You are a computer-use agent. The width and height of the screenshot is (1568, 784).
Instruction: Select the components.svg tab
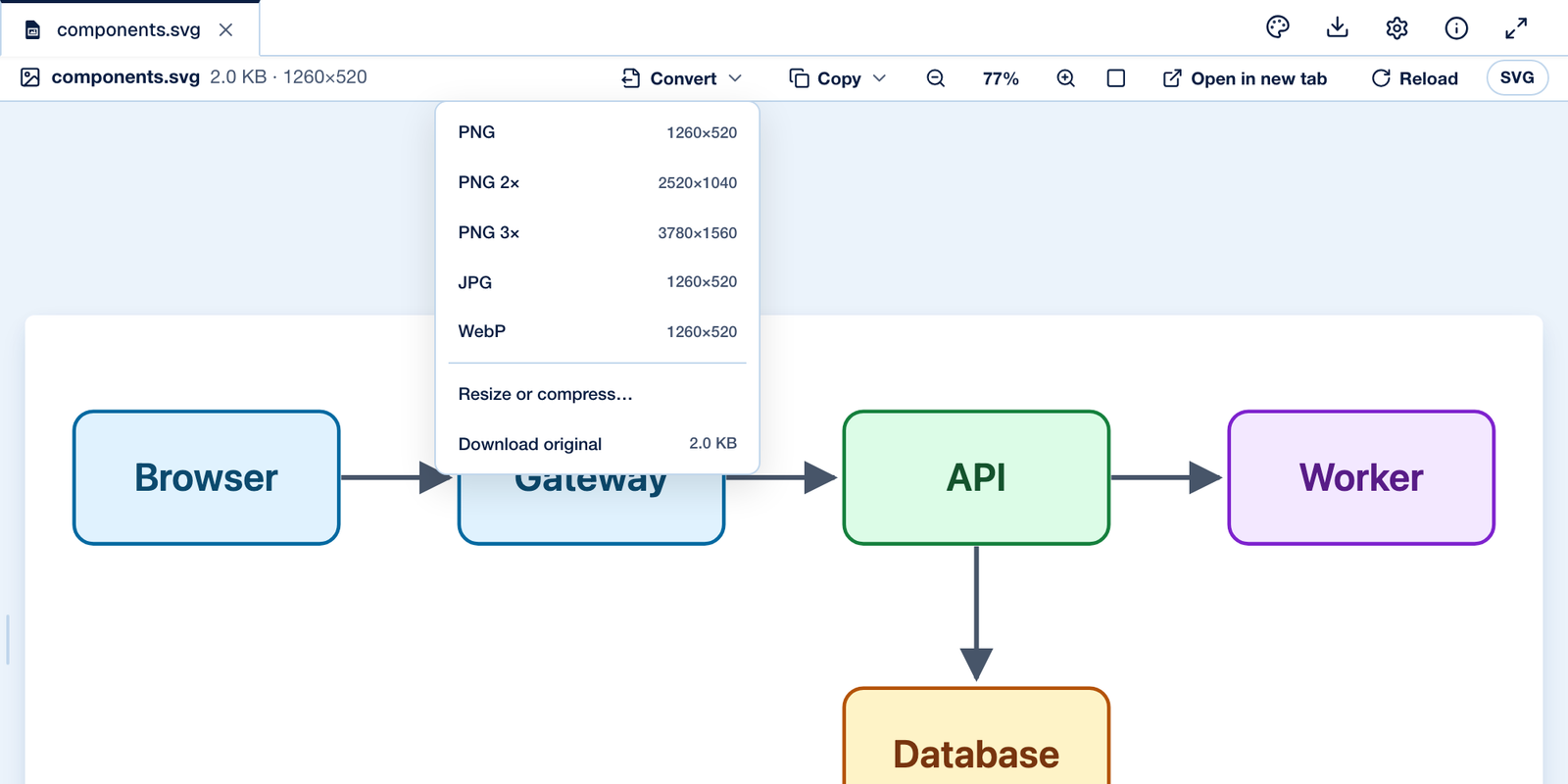(129, 29)
